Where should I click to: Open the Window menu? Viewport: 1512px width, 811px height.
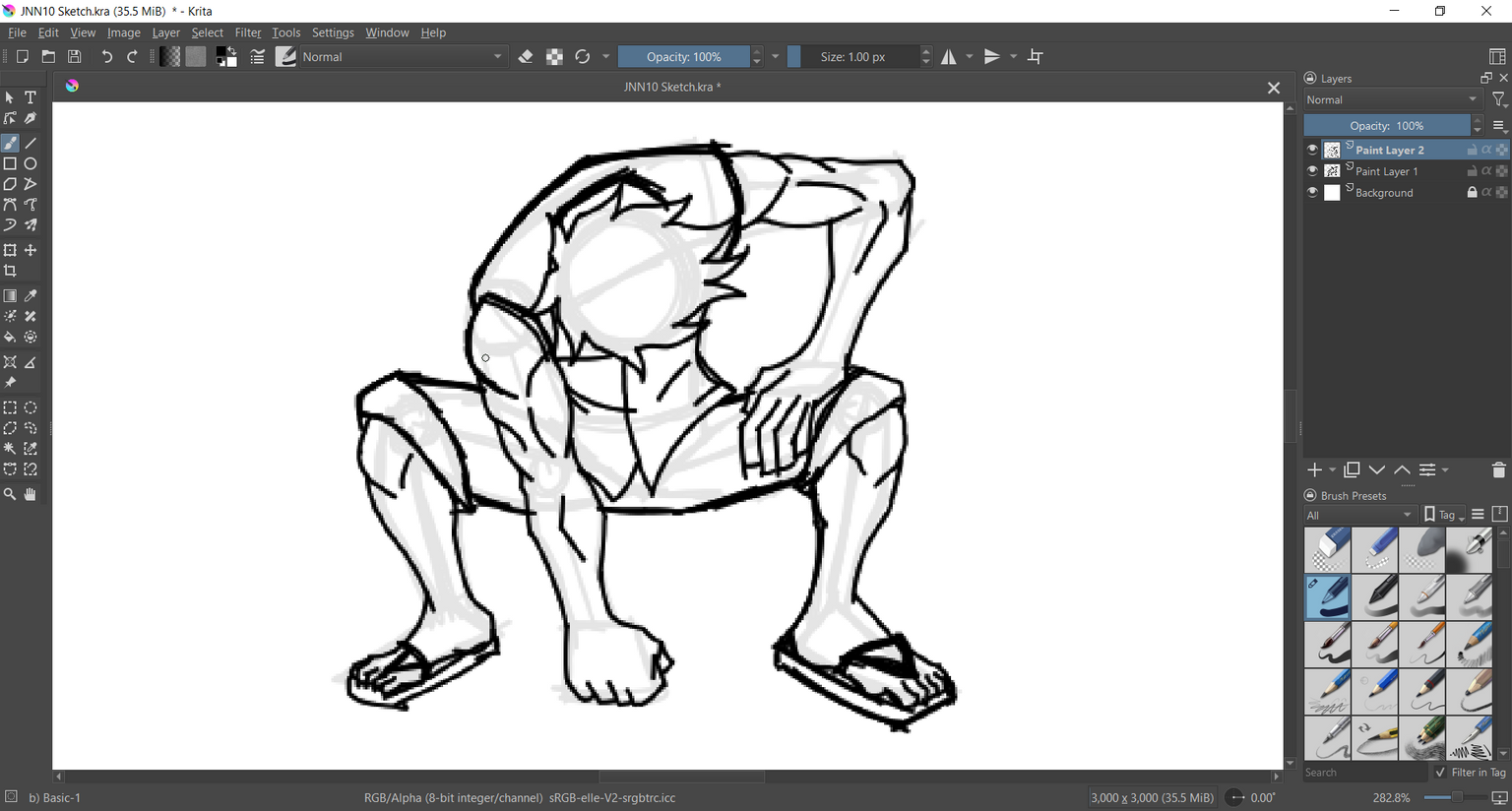click(387, 32)
